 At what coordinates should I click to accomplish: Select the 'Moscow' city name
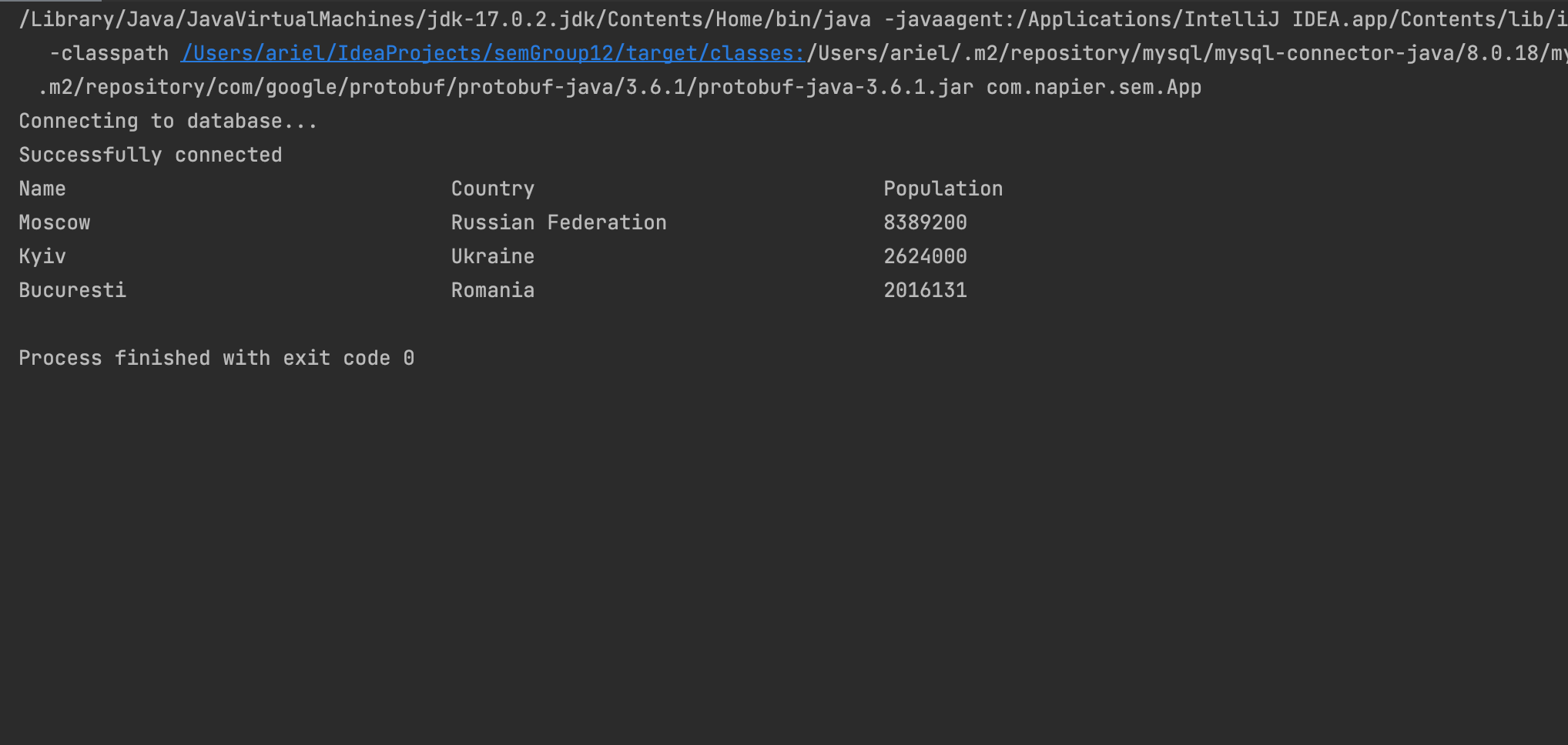pyautogui.click(x=55, y=222)
